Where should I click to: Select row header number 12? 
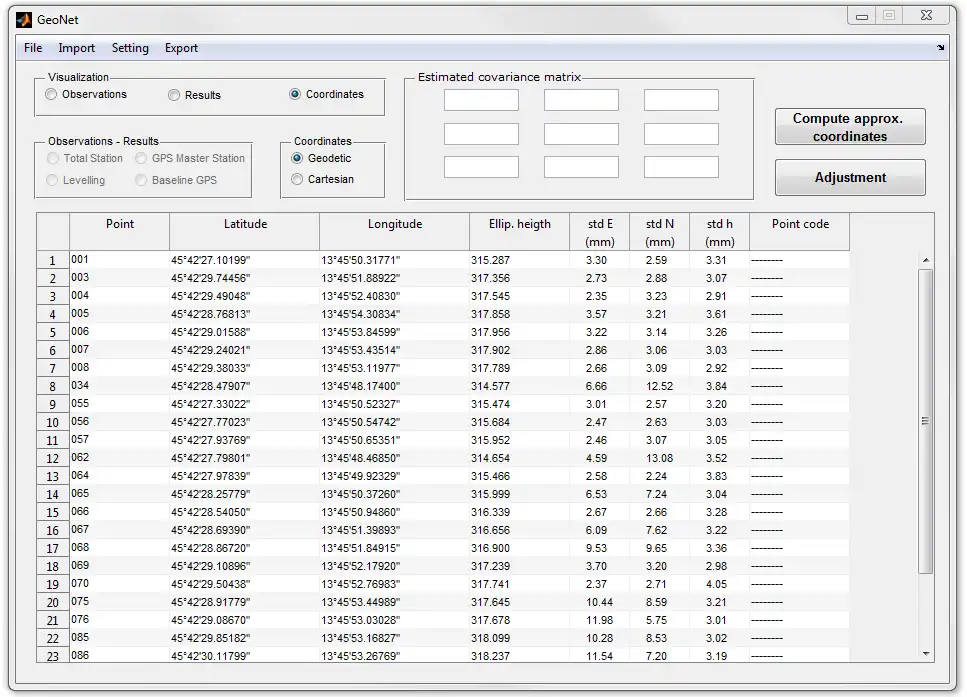(53, 458)
